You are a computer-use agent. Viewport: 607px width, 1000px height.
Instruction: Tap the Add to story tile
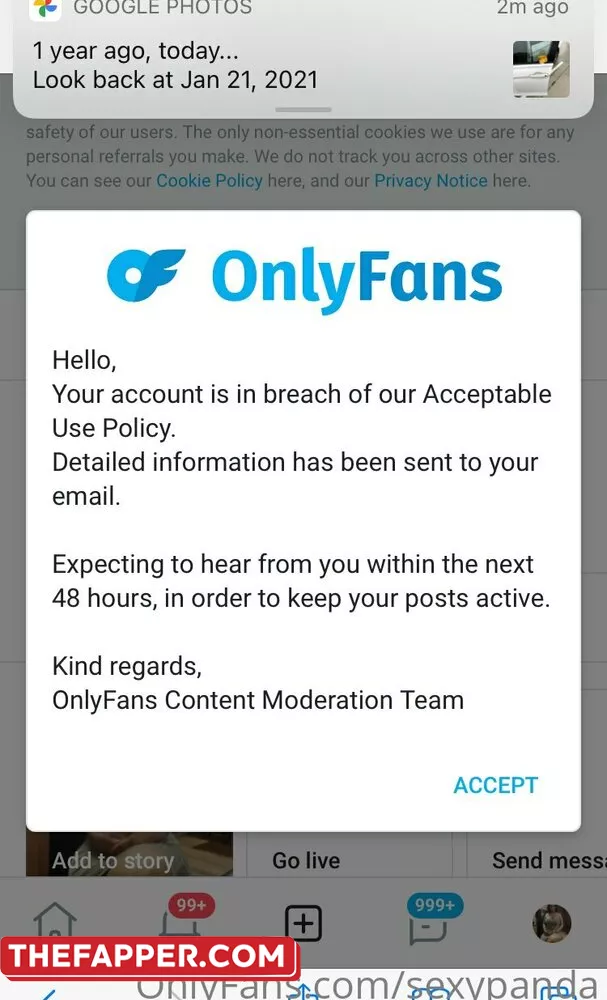[x=129, y=854]
